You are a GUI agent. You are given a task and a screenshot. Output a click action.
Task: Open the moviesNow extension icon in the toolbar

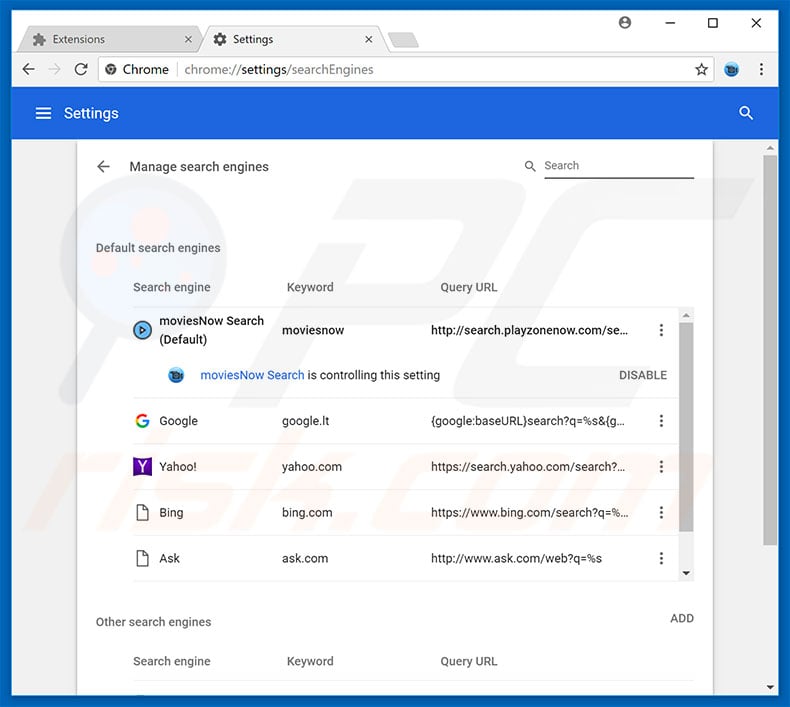point(732,69)
